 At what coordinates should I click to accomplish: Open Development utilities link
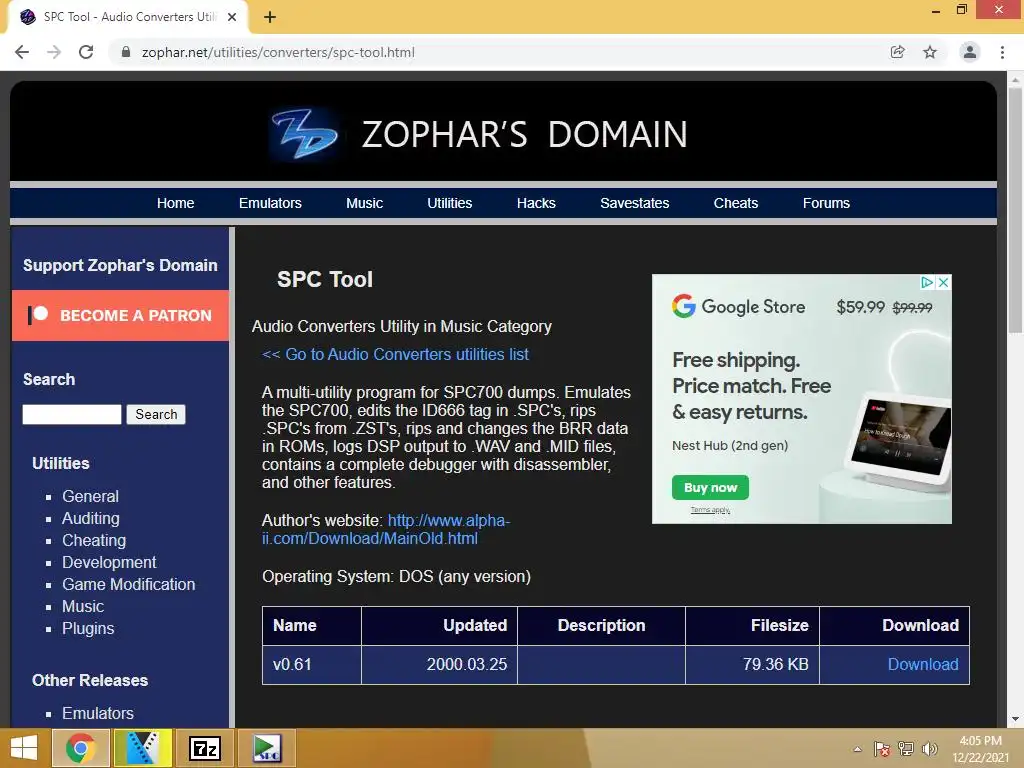tap(109, 562)
